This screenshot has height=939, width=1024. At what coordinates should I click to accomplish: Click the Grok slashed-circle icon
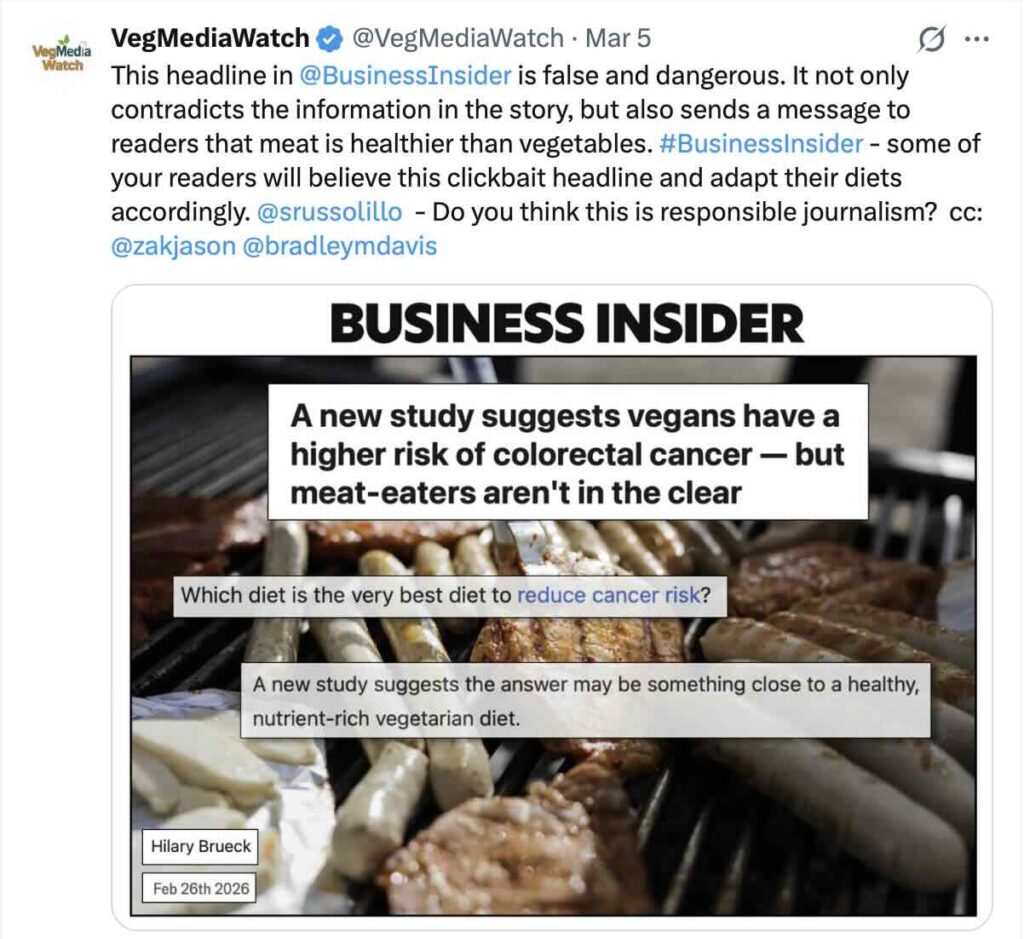[x=931, y=40]
